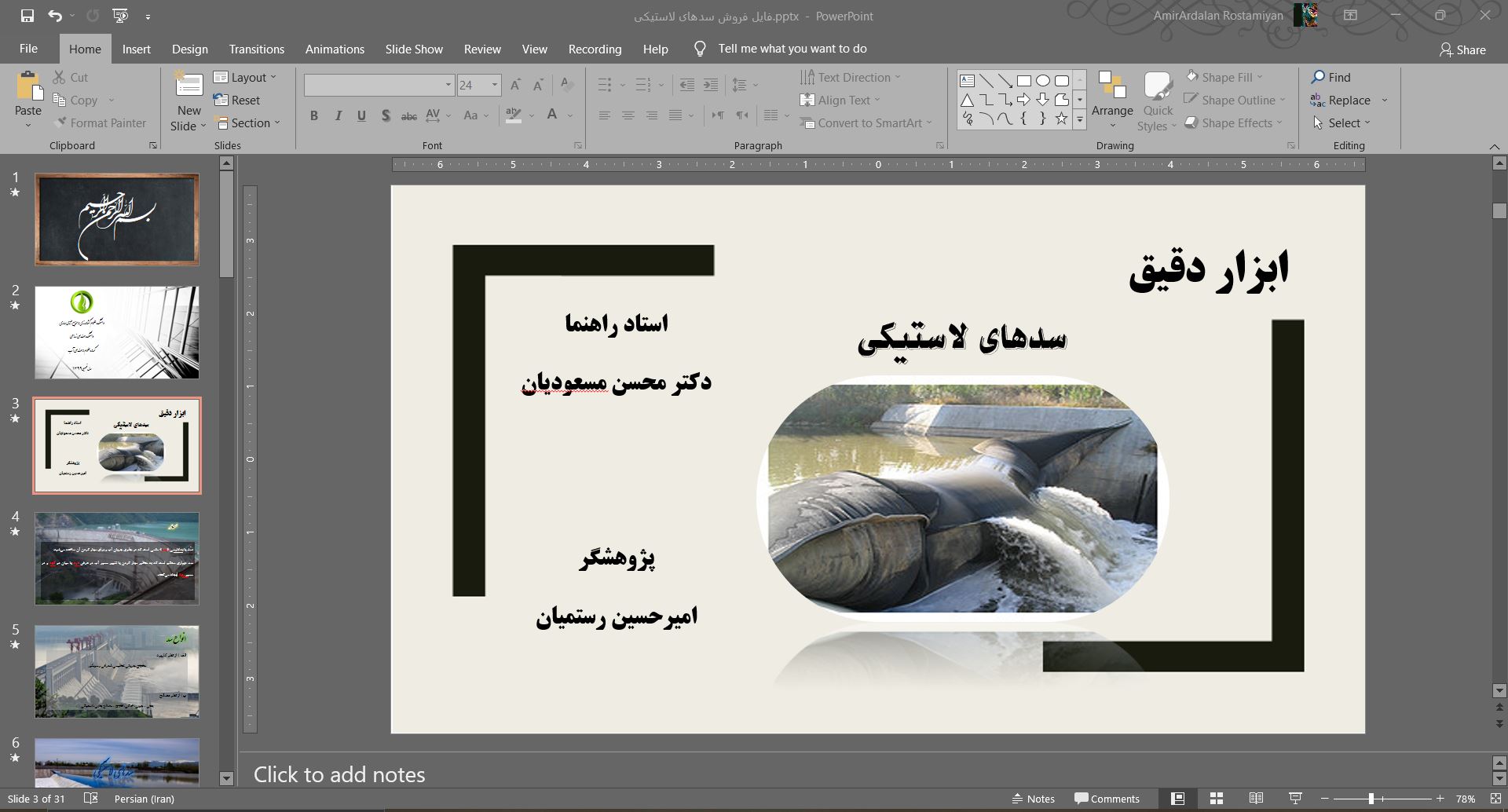Expand the Layout dropdown
The height and width of the screenshot is (812, 1508).
point(245,77)
